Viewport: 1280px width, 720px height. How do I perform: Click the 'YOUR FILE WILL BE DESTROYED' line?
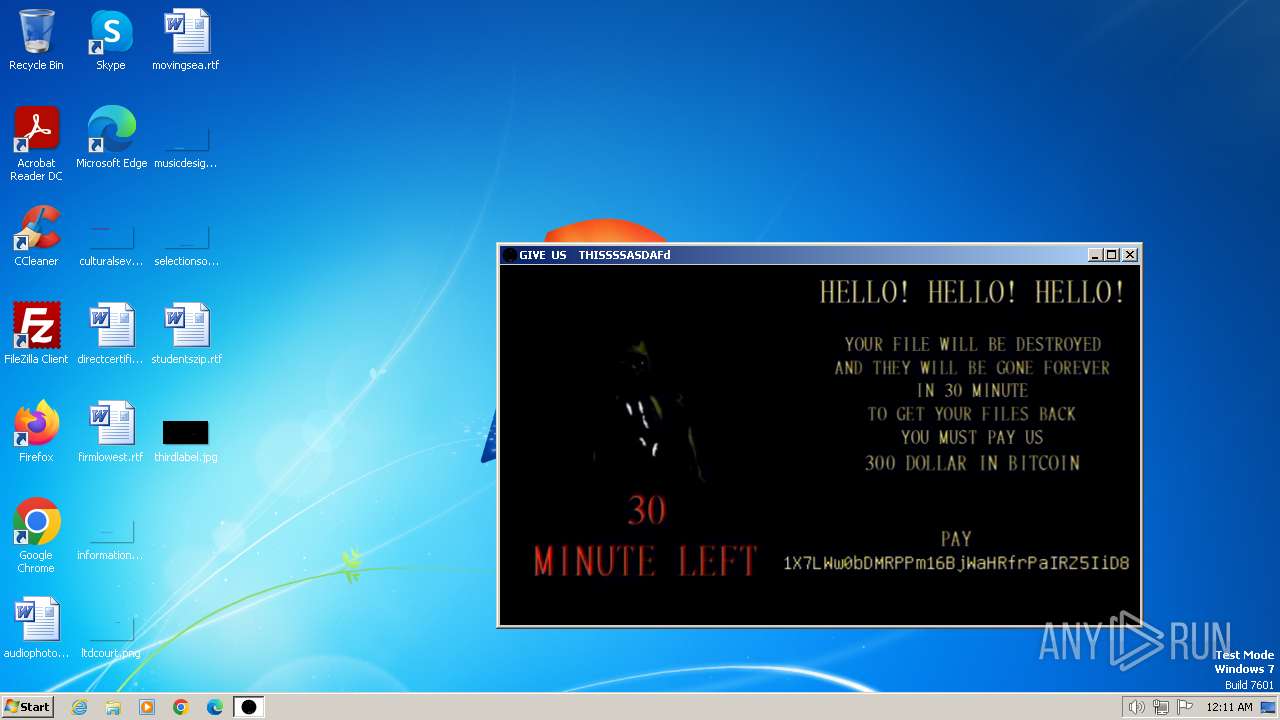(x=972, y=344)
